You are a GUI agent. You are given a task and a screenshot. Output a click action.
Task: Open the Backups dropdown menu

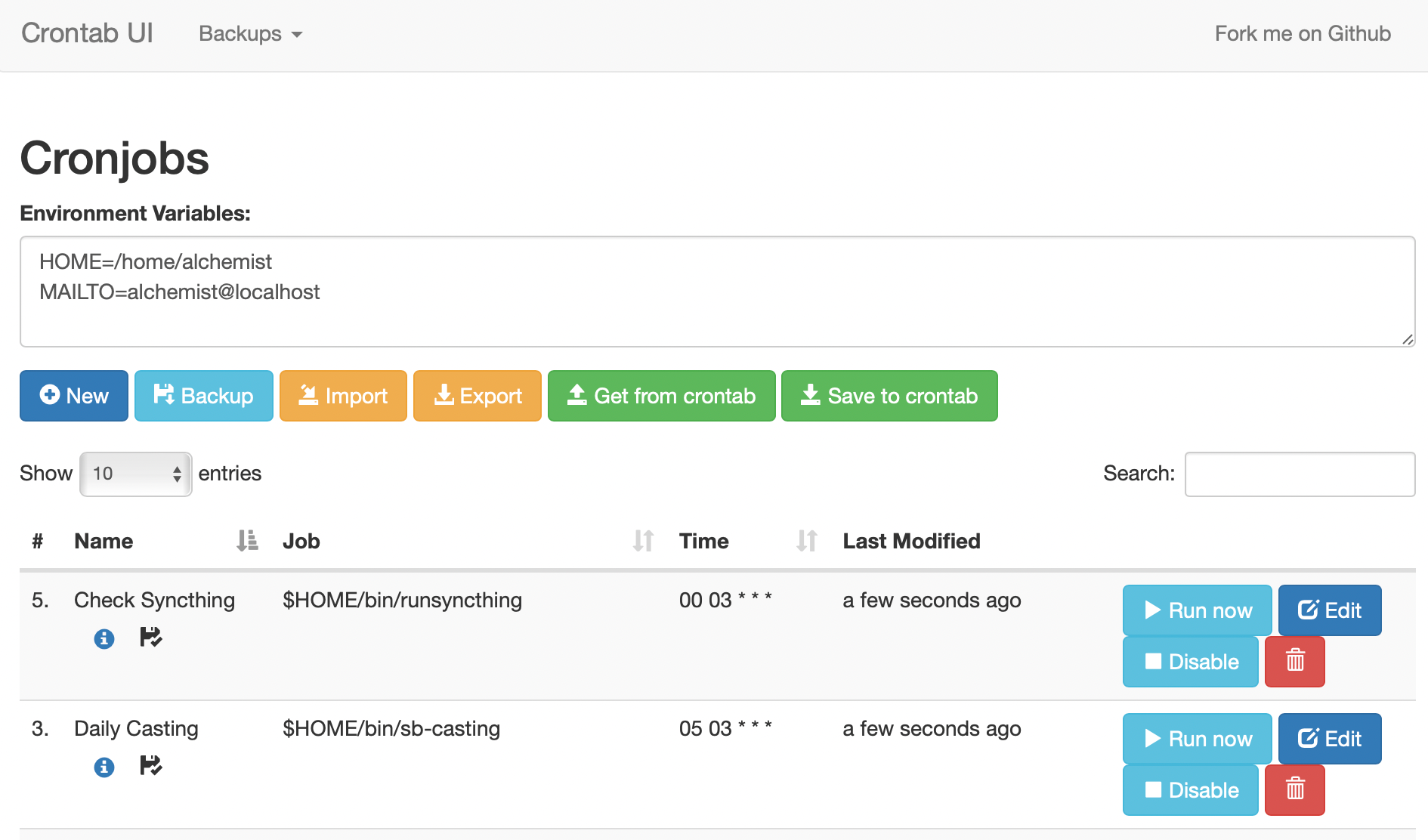pyautogui.click(x=250, y=34)
